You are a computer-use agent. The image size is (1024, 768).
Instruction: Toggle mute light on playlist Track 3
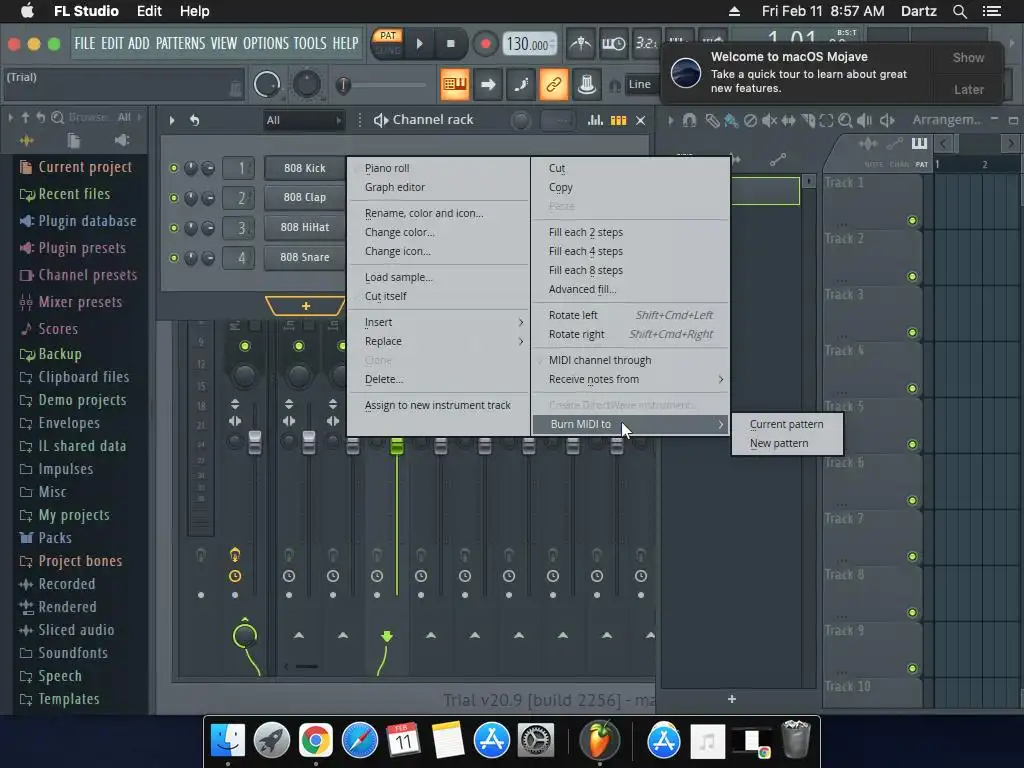[x=912, y=333]
